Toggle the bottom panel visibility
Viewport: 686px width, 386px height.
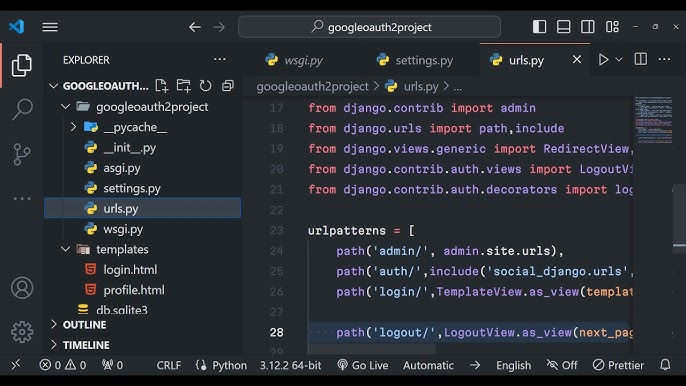point(564,27)
